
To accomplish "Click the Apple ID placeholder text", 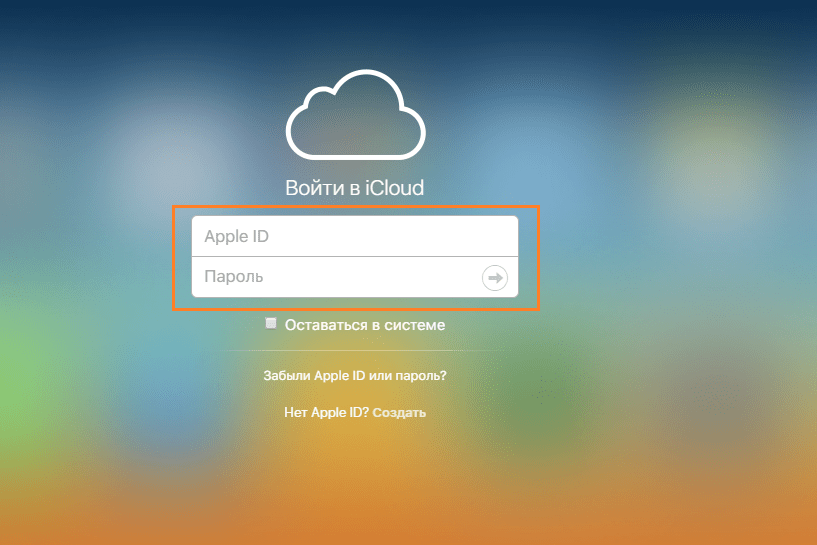I will 236,237.
